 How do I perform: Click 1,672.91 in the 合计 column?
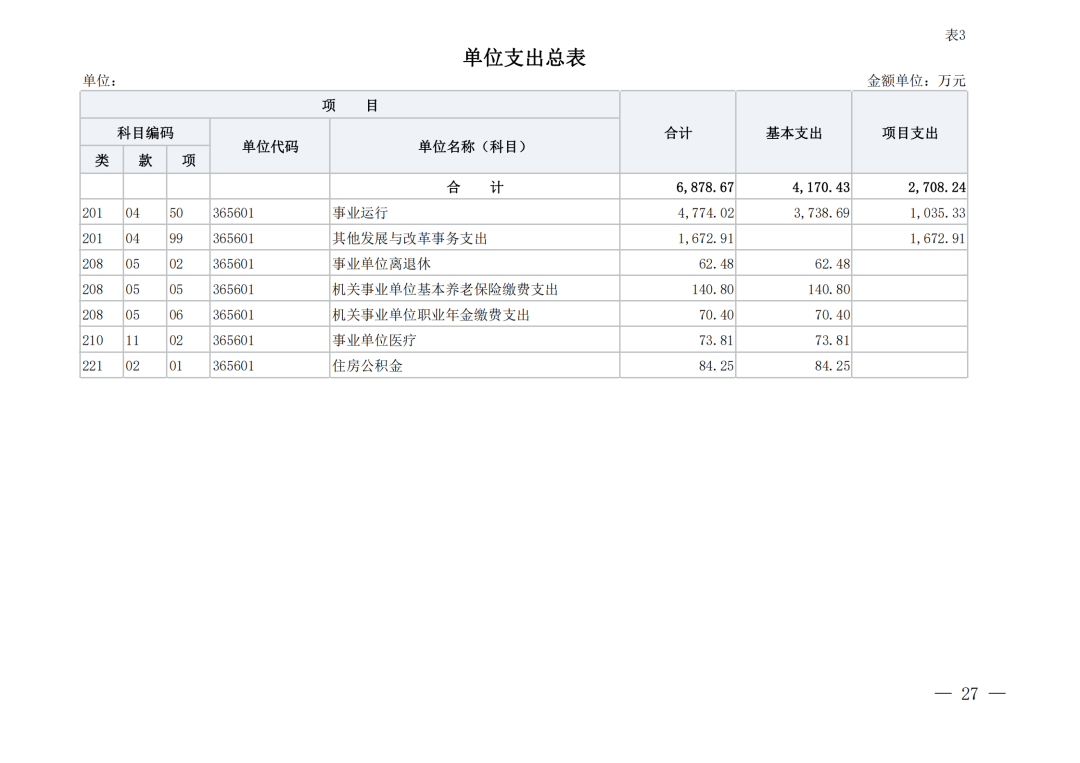pyautogui.click(x=705, y=238)
